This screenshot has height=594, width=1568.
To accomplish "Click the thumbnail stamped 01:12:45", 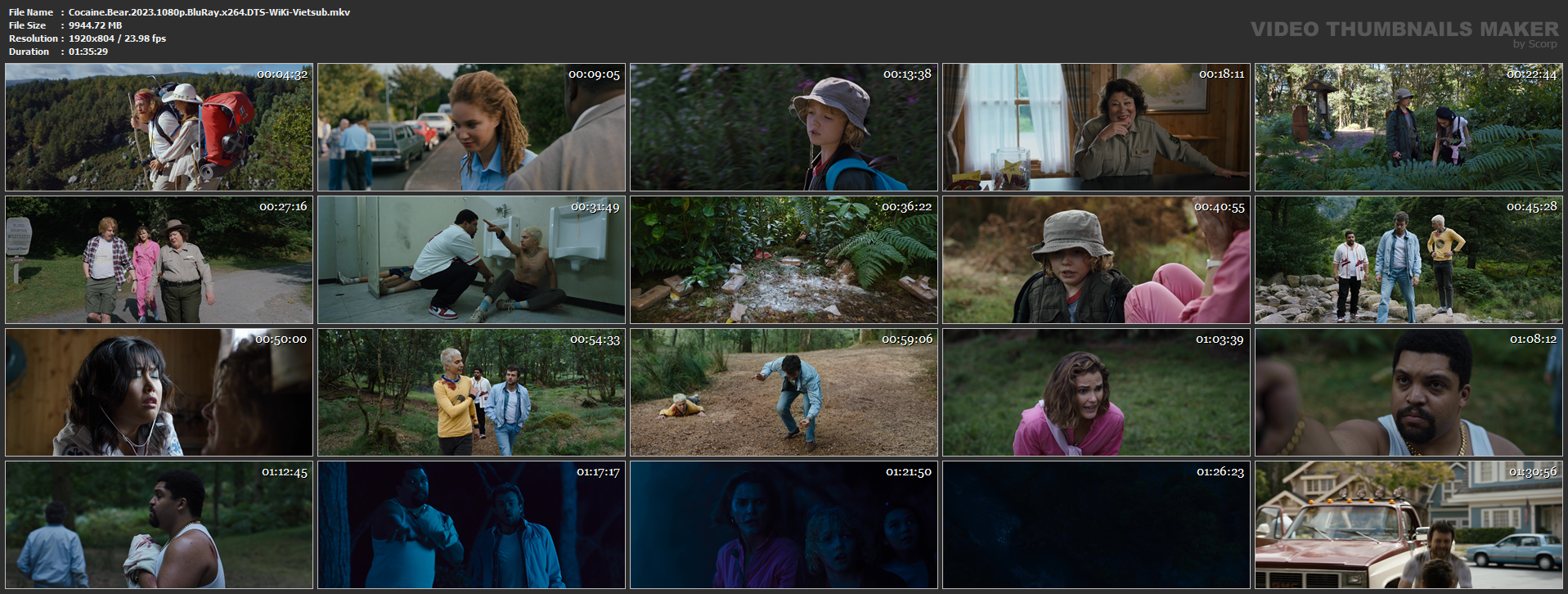I will (159, 525).
